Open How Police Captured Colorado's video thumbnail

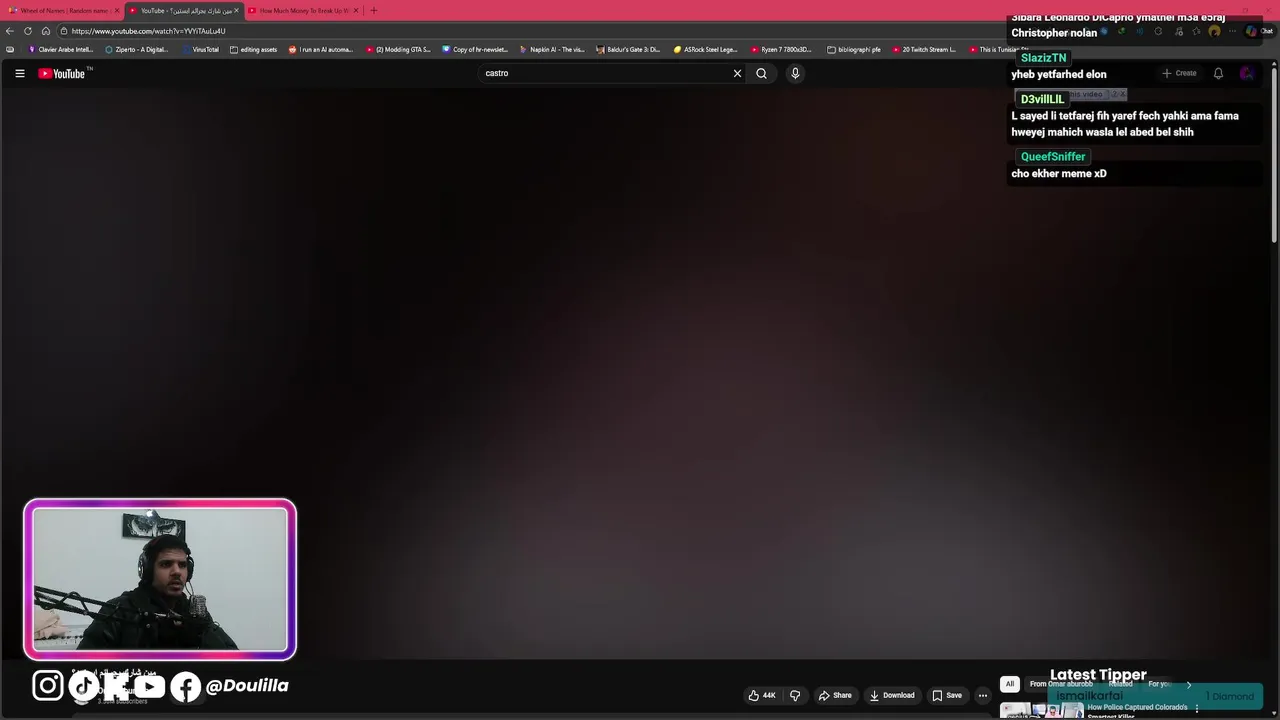click(x=1042, y=711)
